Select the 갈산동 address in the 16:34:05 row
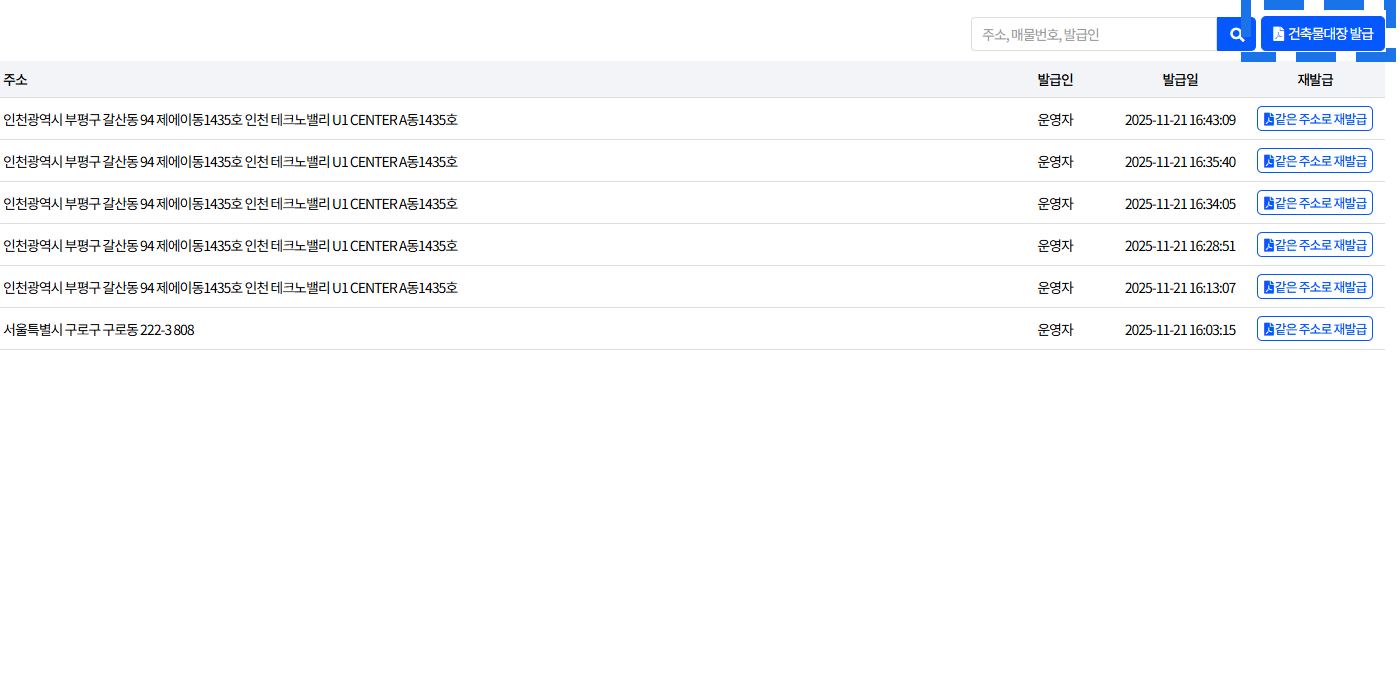The width and height of the screenshot is (1400, 700). pos(230,204)
